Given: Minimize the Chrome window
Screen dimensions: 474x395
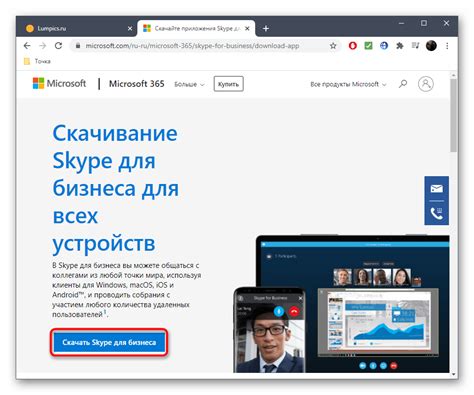Looking at the screenshot, I should click(401, 23).
